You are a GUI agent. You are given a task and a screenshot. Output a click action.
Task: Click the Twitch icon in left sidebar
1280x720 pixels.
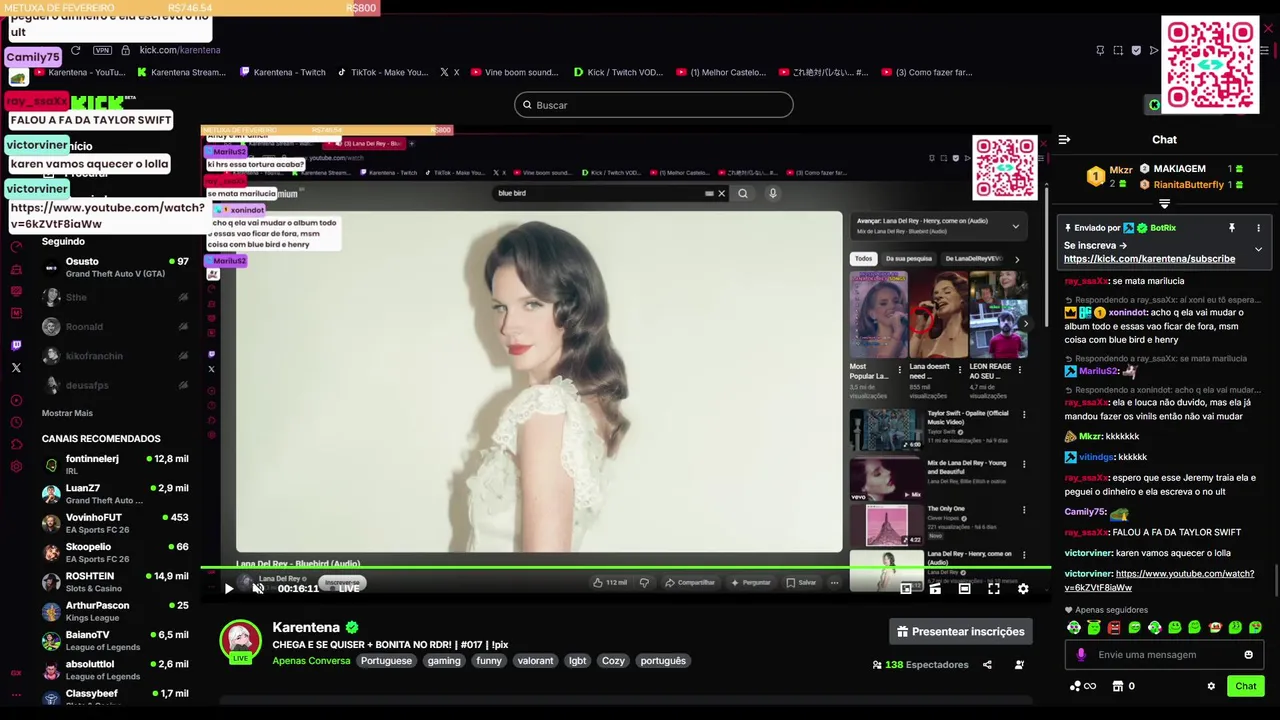coord(16,345)
